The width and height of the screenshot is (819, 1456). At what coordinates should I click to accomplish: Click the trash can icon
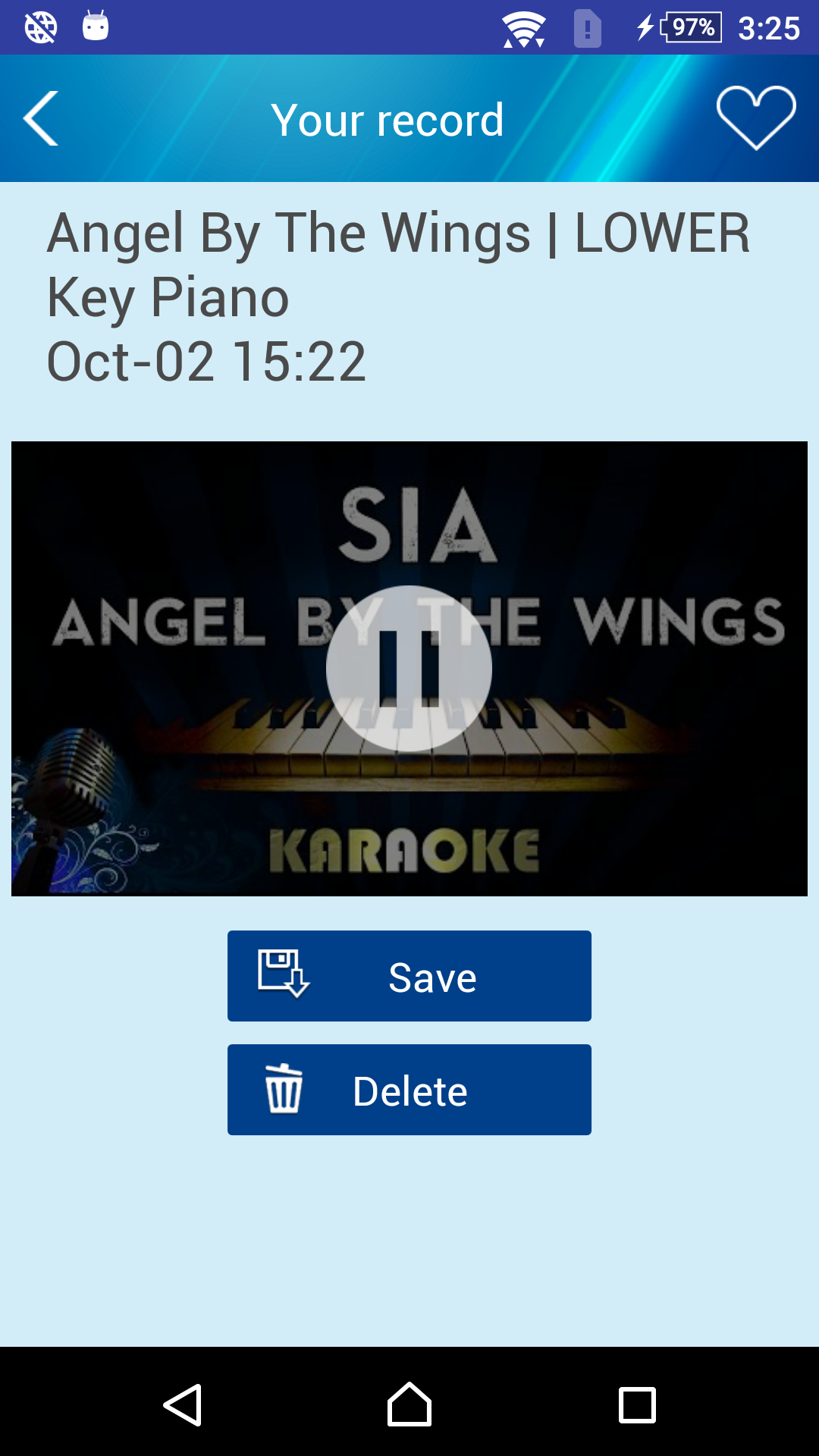click(284, 1088)
